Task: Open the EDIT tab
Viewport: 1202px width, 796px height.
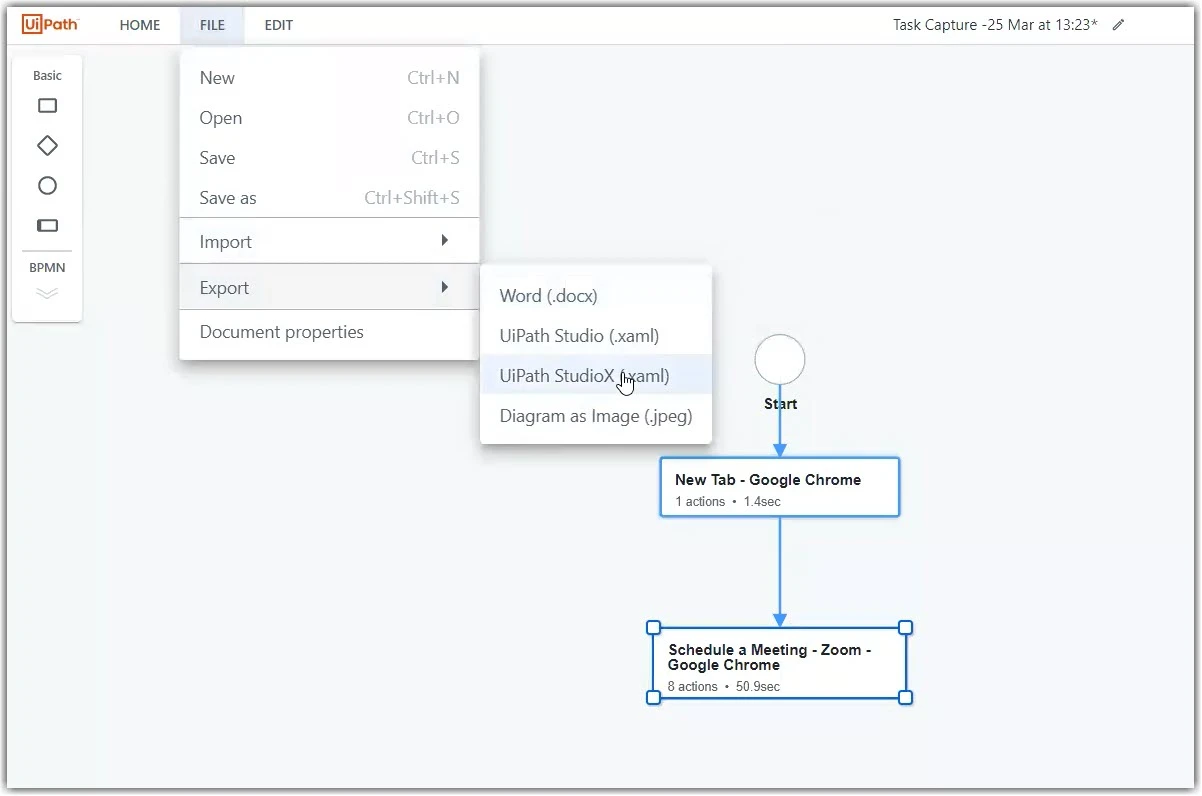Action: [x=279, y=25]
